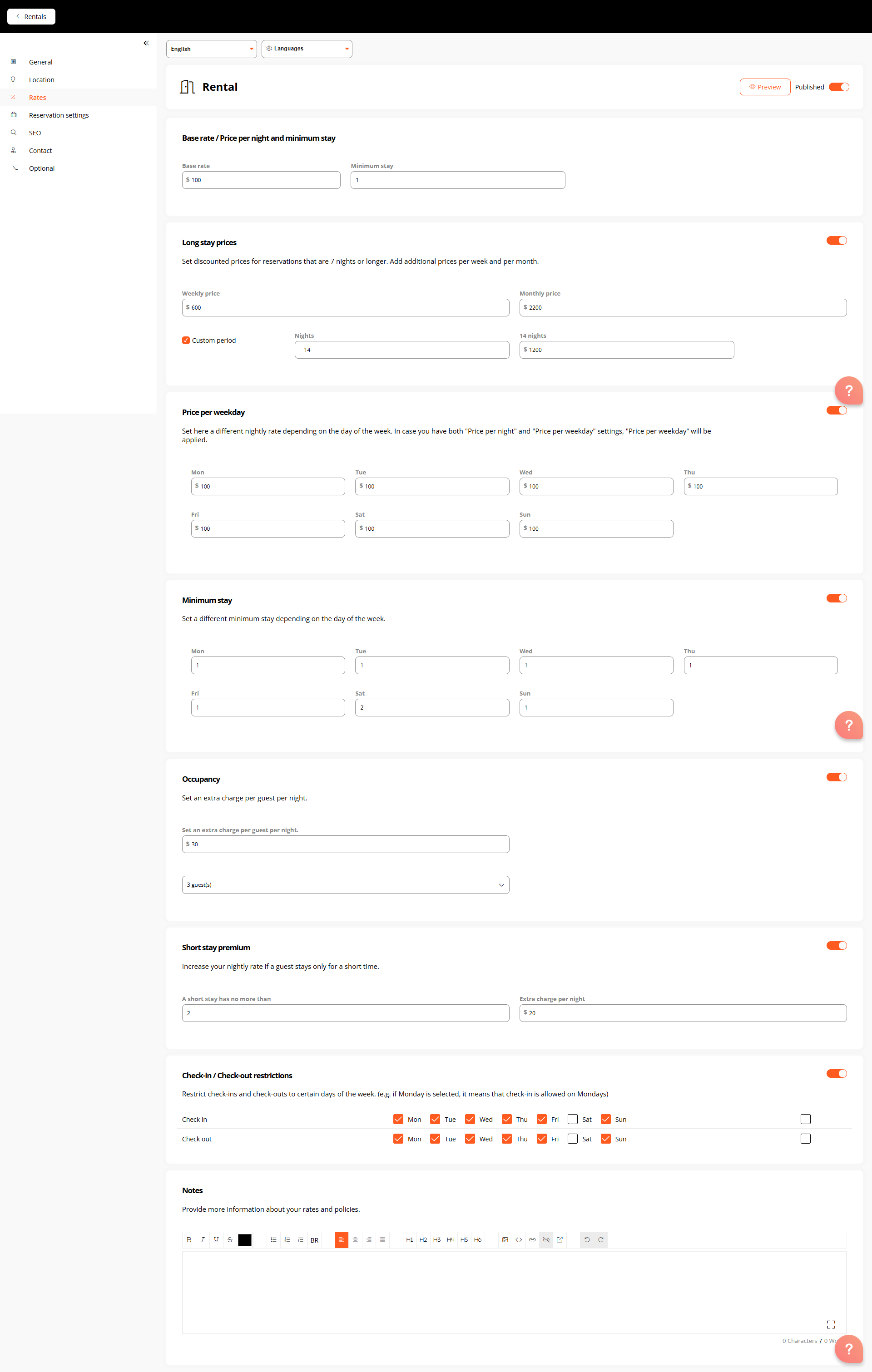Apply H6 heading style
Screen dimensions: 872x1372
click(x=478, y=1240)
